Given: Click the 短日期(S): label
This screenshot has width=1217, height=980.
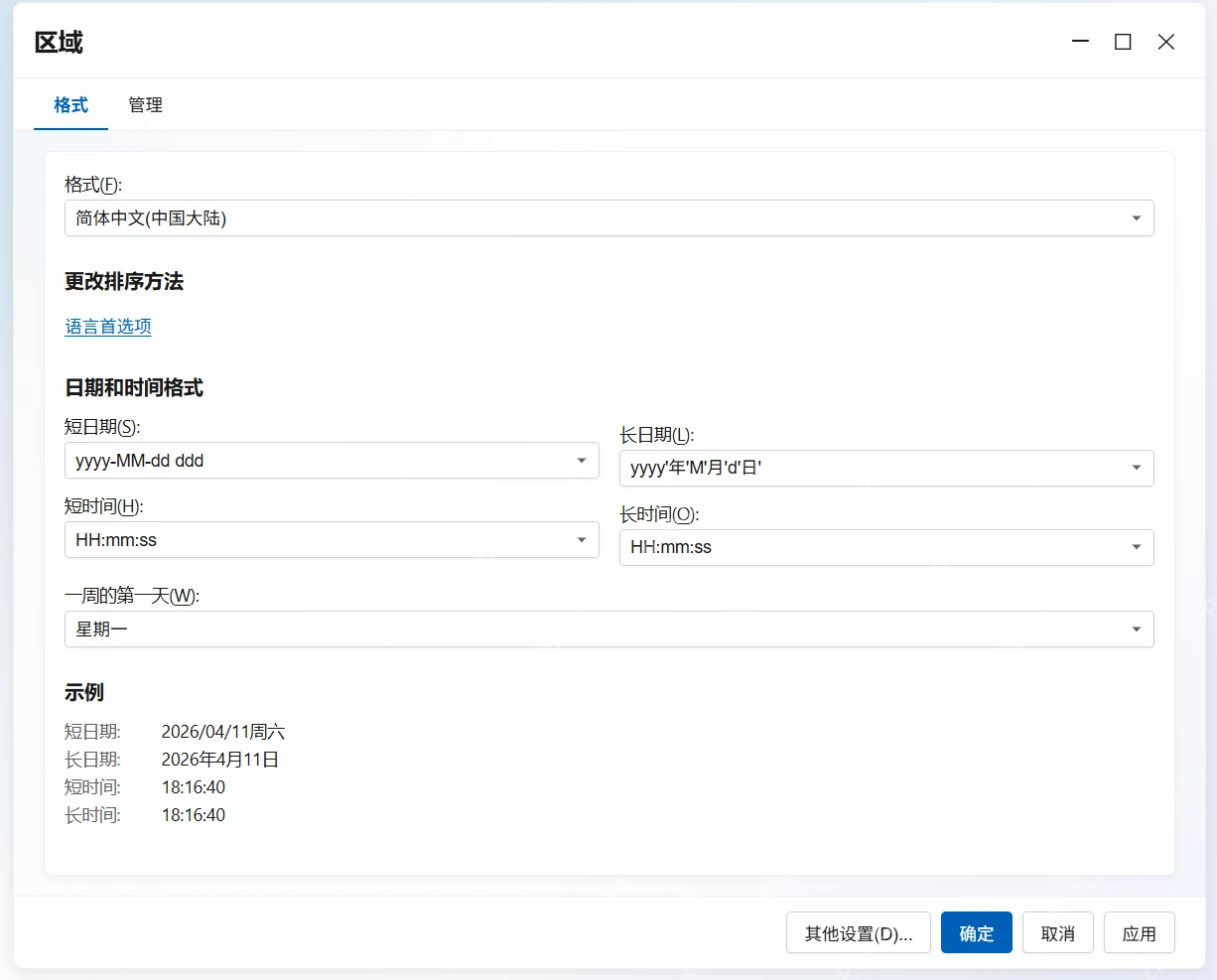Looking at the screenshot, I should coord(102,427).
